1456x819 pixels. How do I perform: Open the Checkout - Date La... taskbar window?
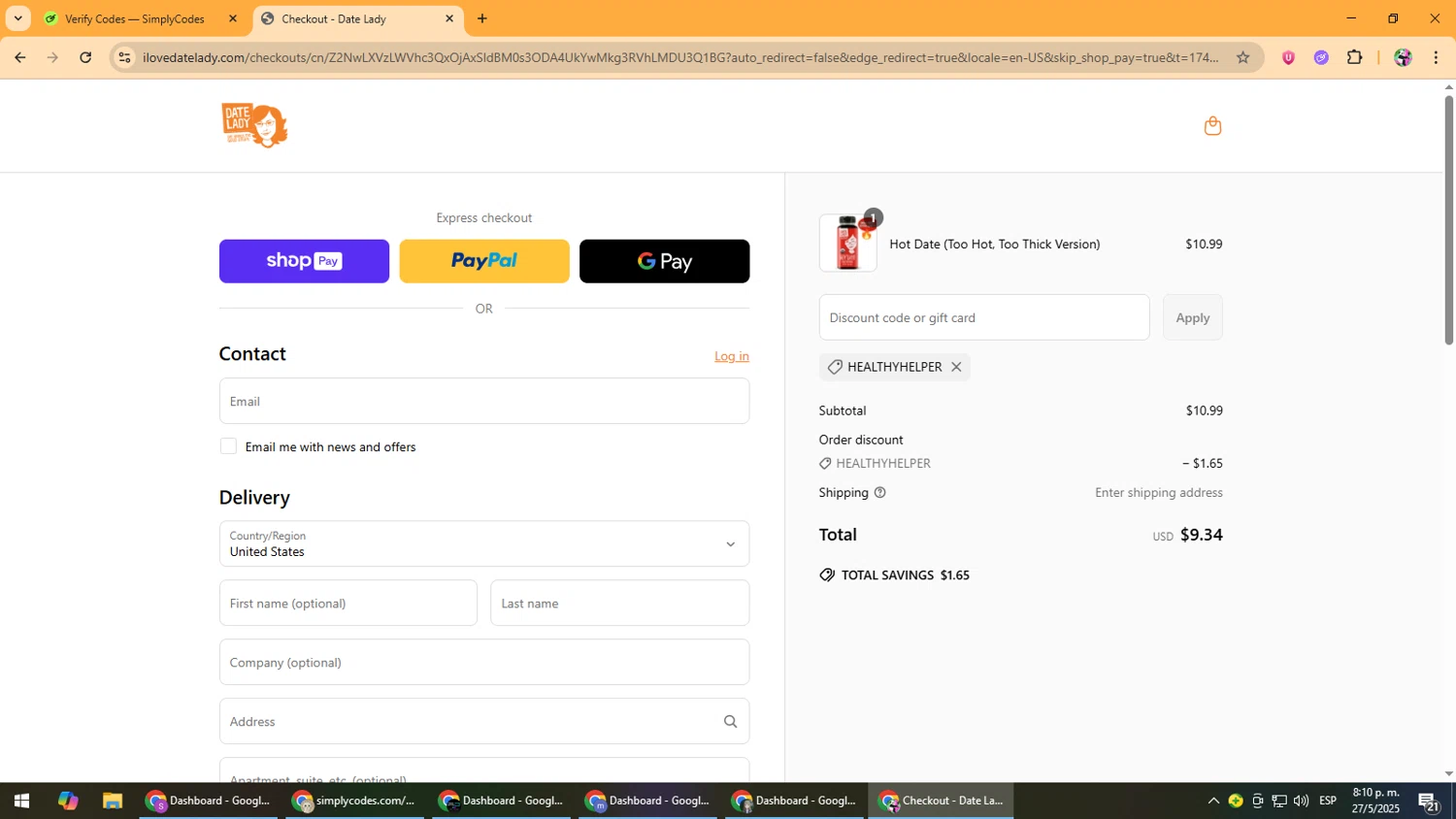(x=942, y=801)
